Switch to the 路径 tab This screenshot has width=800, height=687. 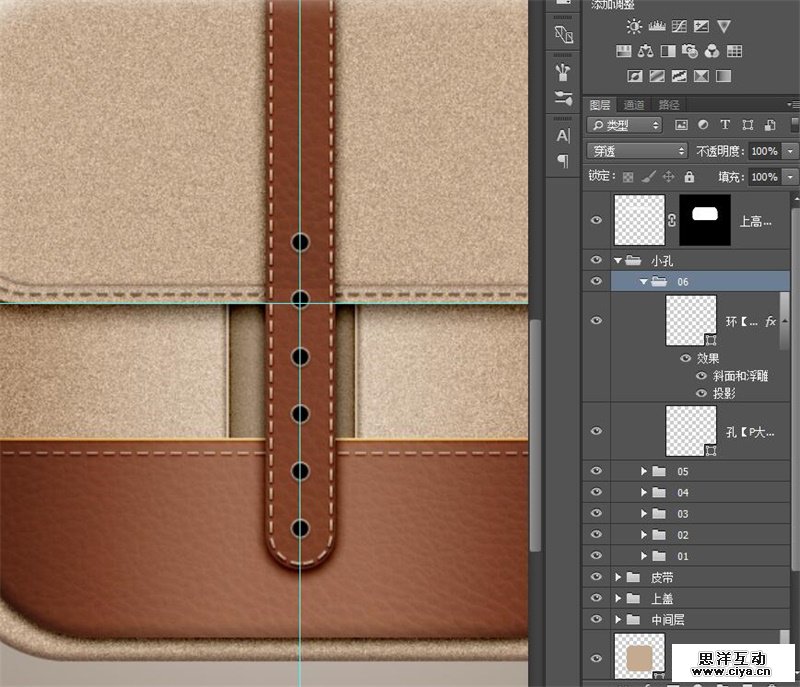click(x=668, y=104)
